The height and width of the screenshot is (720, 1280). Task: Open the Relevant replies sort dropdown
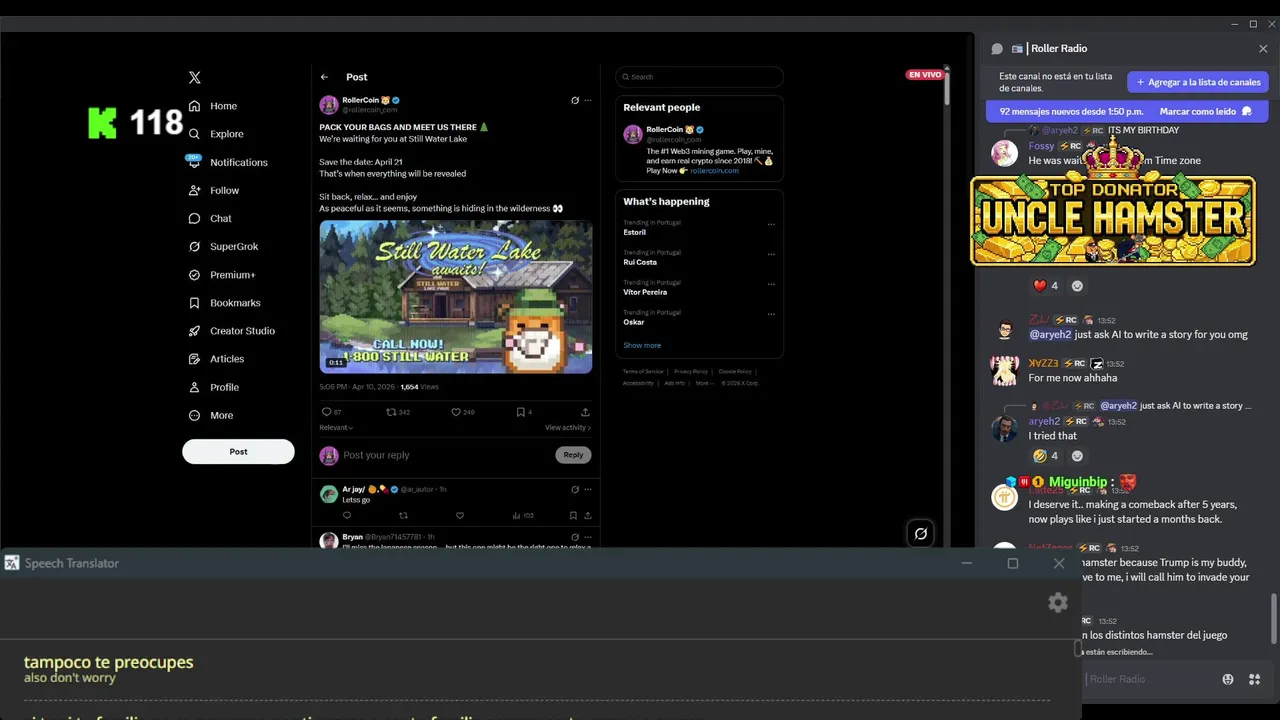[336, 428]
